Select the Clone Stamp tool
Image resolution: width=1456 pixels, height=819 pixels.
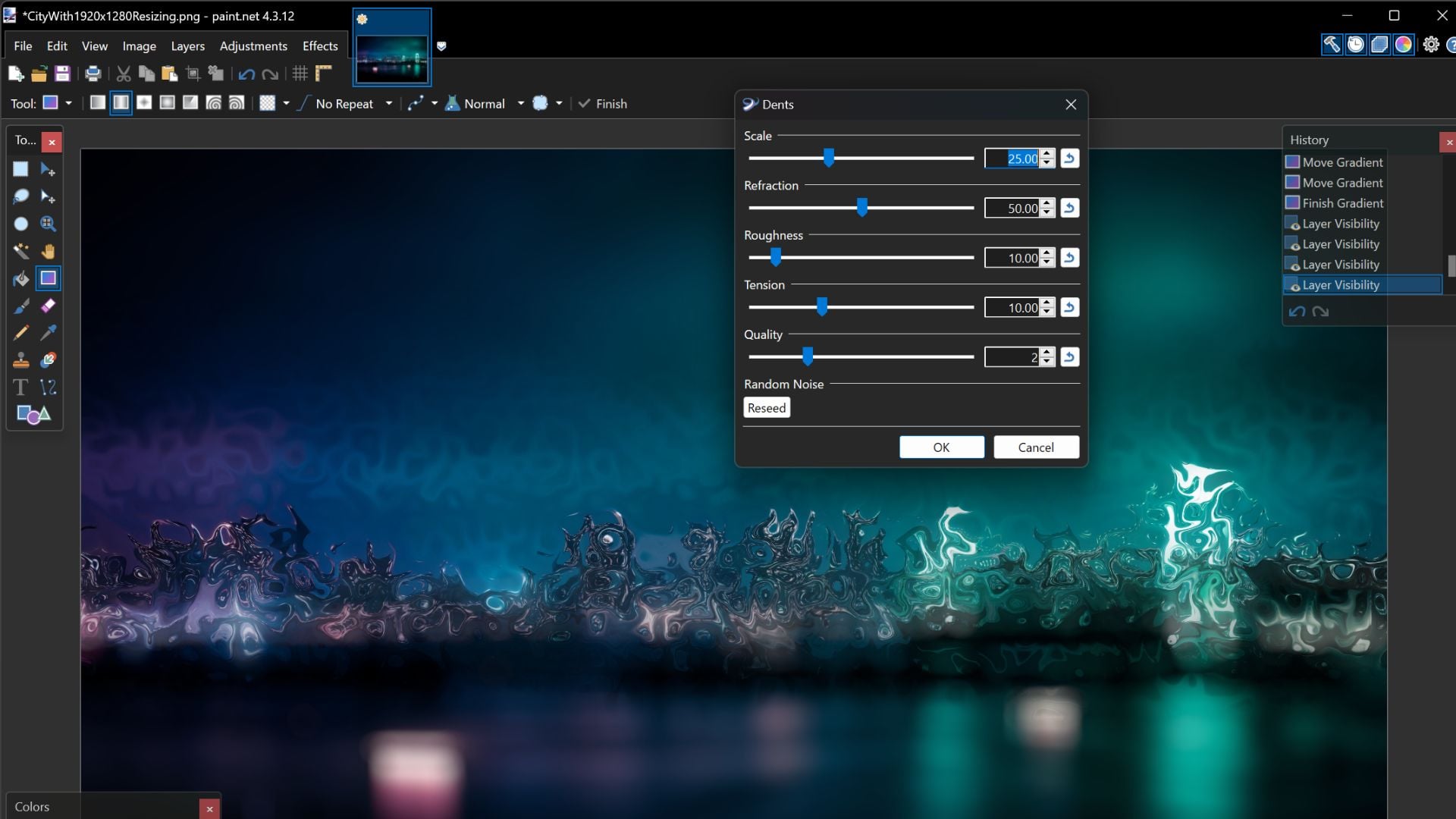click(x=20, y=360)
